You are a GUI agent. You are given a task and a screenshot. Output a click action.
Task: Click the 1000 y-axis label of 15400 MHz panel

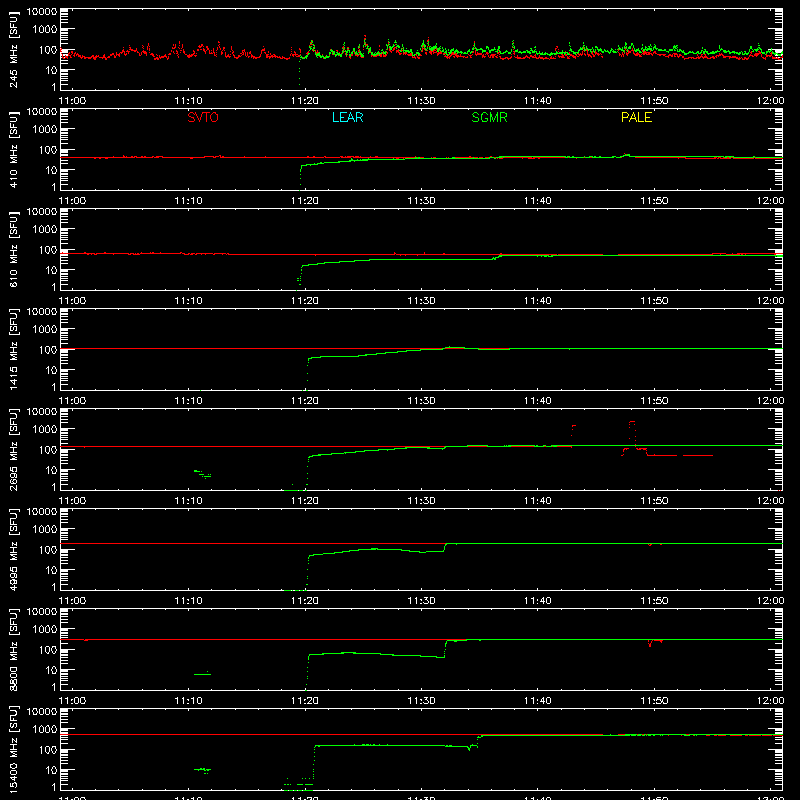click(x=45, y=730)
